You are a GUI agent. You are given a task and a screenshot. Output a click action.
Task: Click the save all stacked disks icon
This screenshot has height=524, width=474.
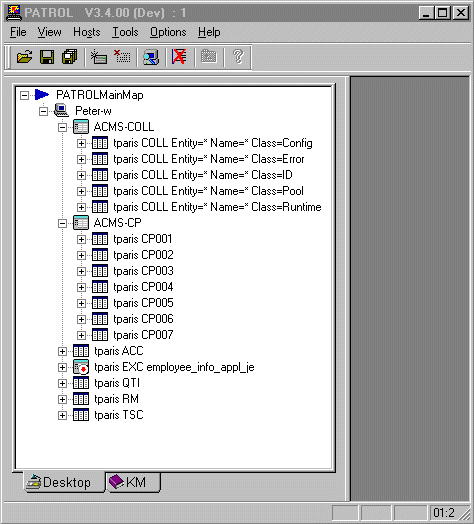click(x=70, y=57)
